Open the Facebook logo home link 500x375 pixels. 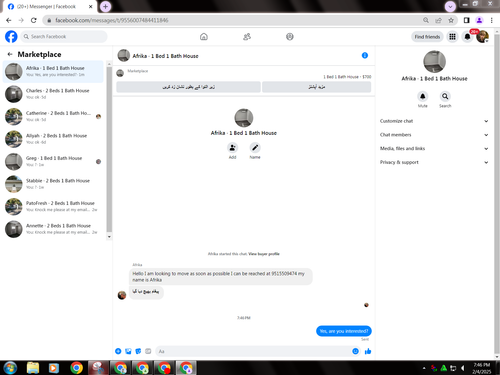point(11,36)
